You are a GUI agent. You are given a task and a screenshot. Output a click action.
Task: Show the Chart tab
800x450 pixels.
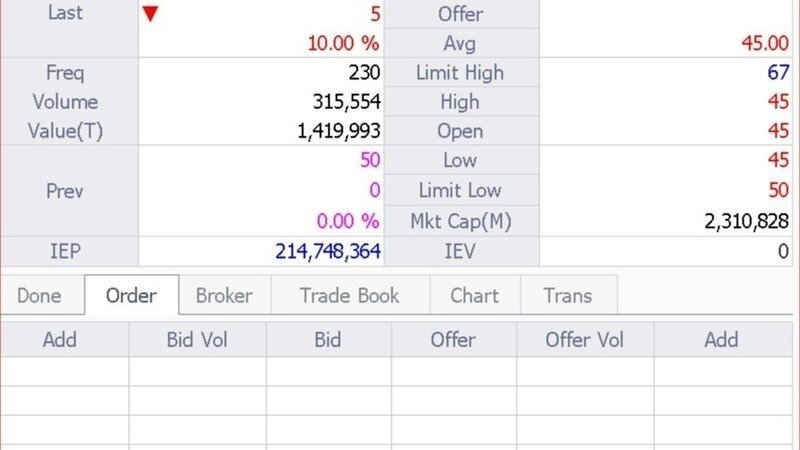pos(475,295)
